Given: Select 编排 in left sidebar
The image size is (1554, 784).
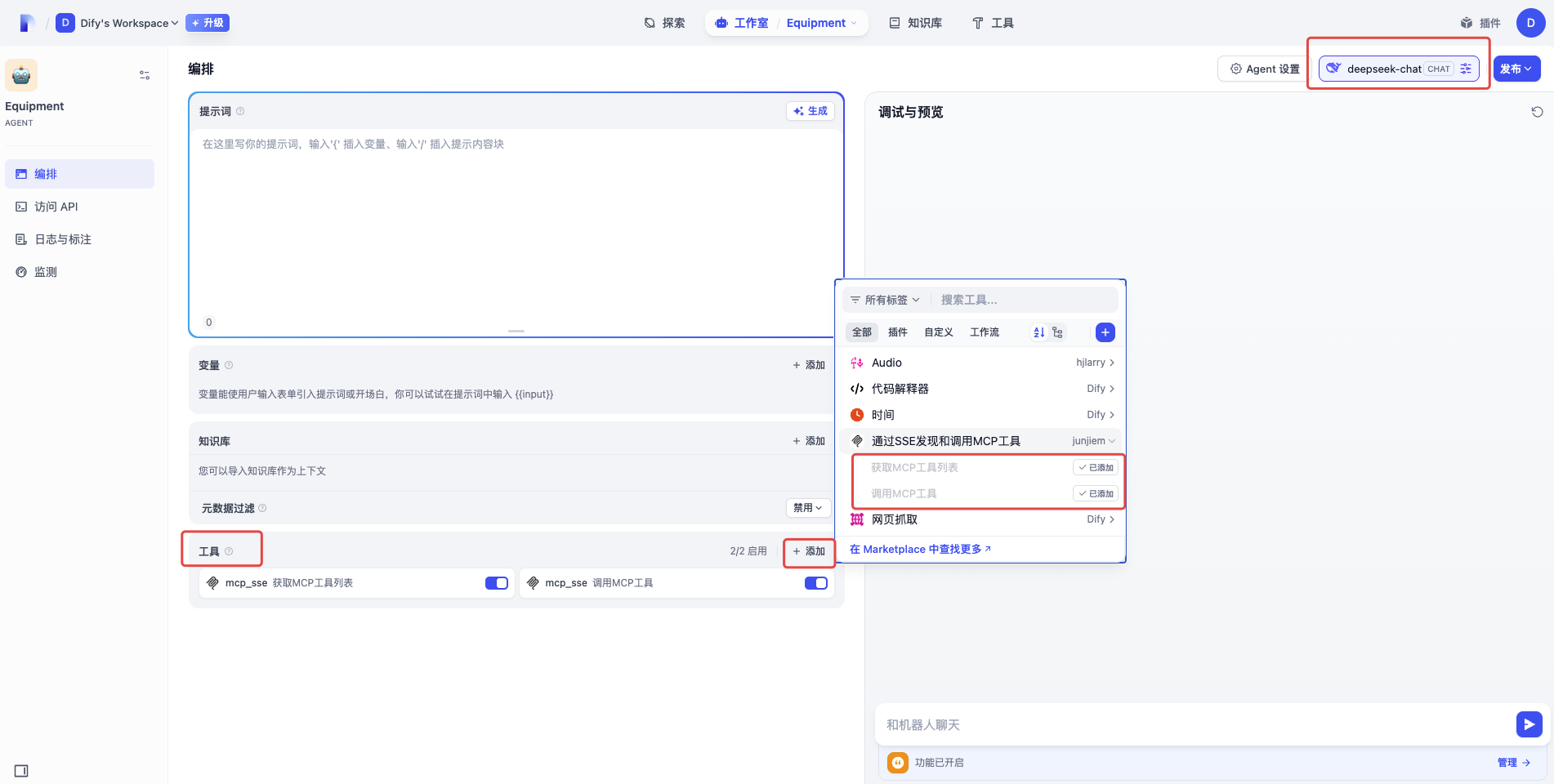Looking at the screenshot, I should pyautogui.click(x=79, y=174).
